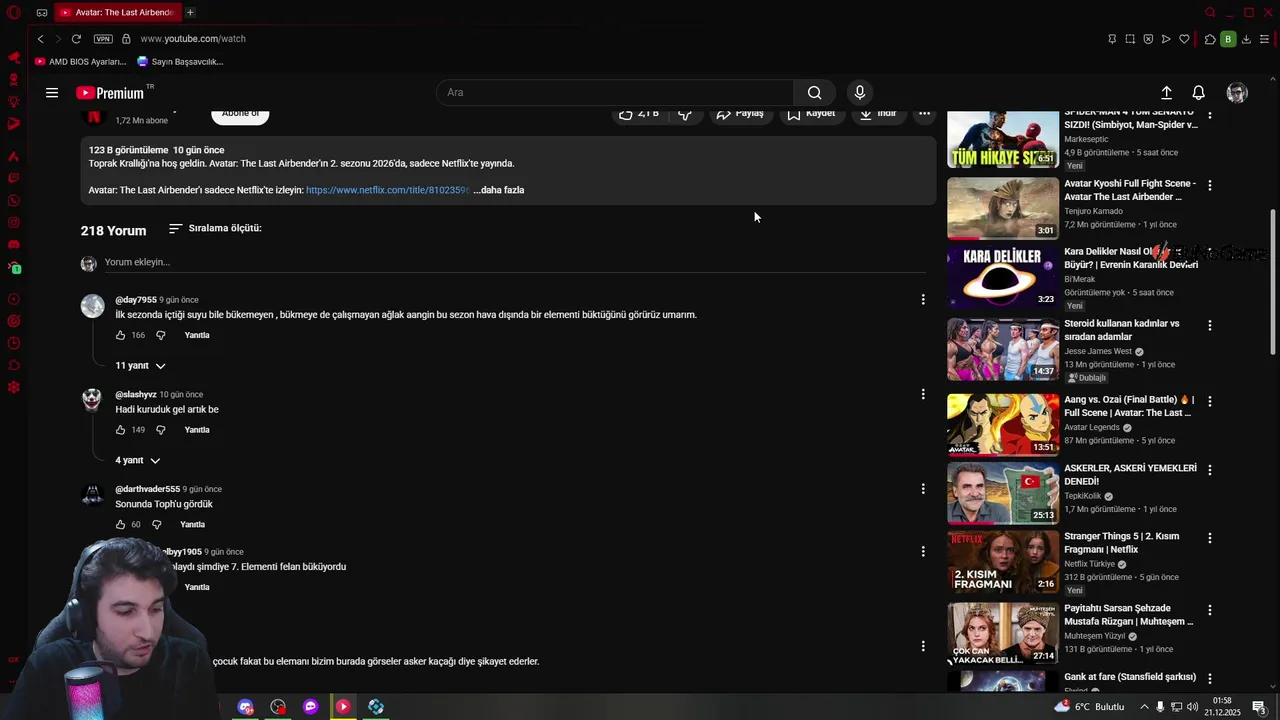
Task: Open the netflix.com title link
Action: (387, 190)
